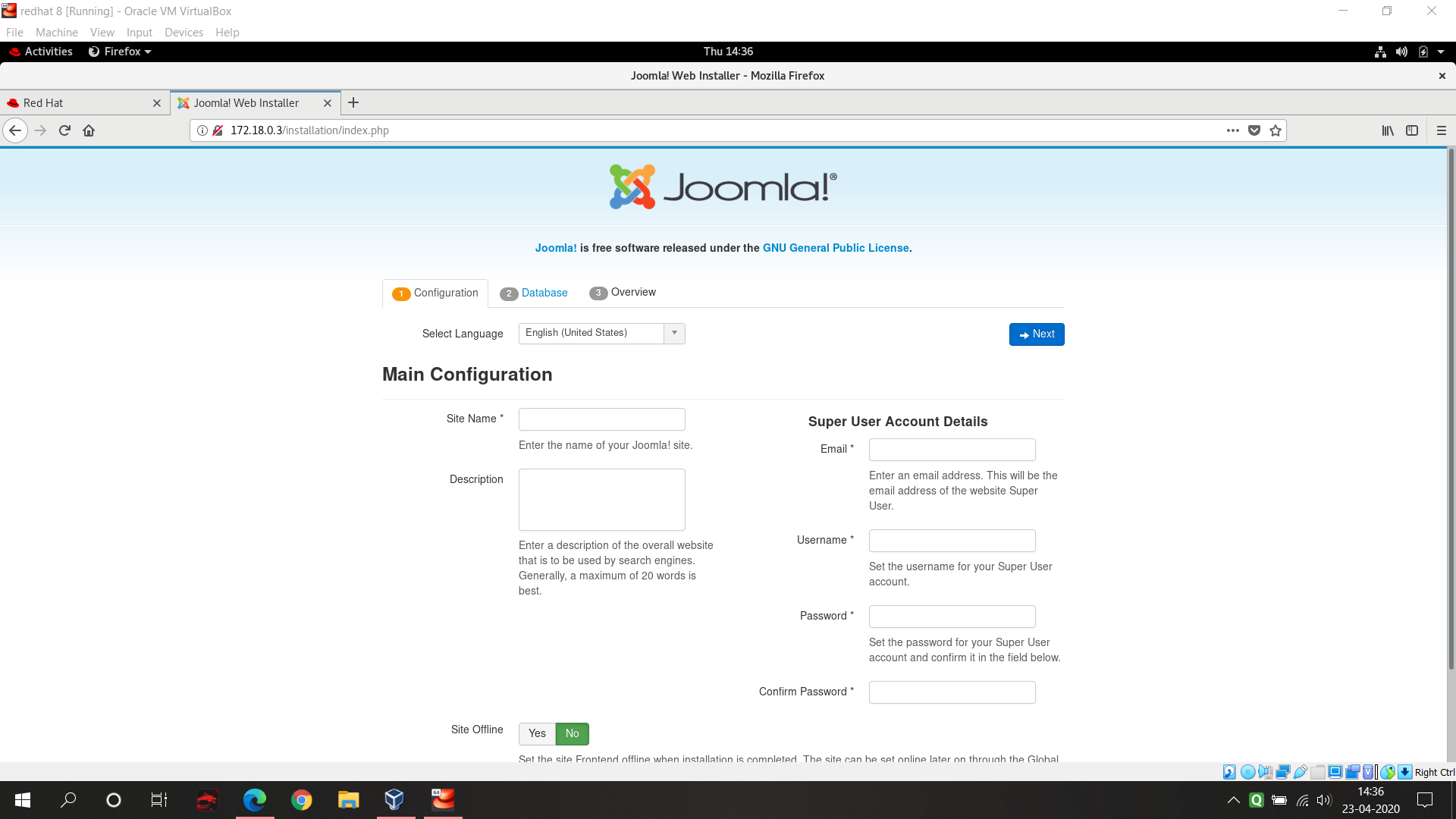
Task: Open the Firefox hamburger menu
Action: pyautogui.click(x=1442, y=130)
